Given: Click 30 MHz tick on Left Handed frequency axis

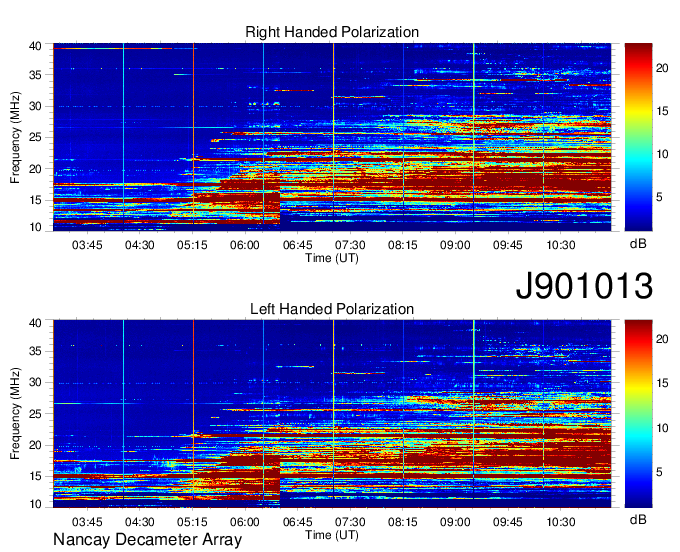Looking at the screenshot, I should (35, 382).
